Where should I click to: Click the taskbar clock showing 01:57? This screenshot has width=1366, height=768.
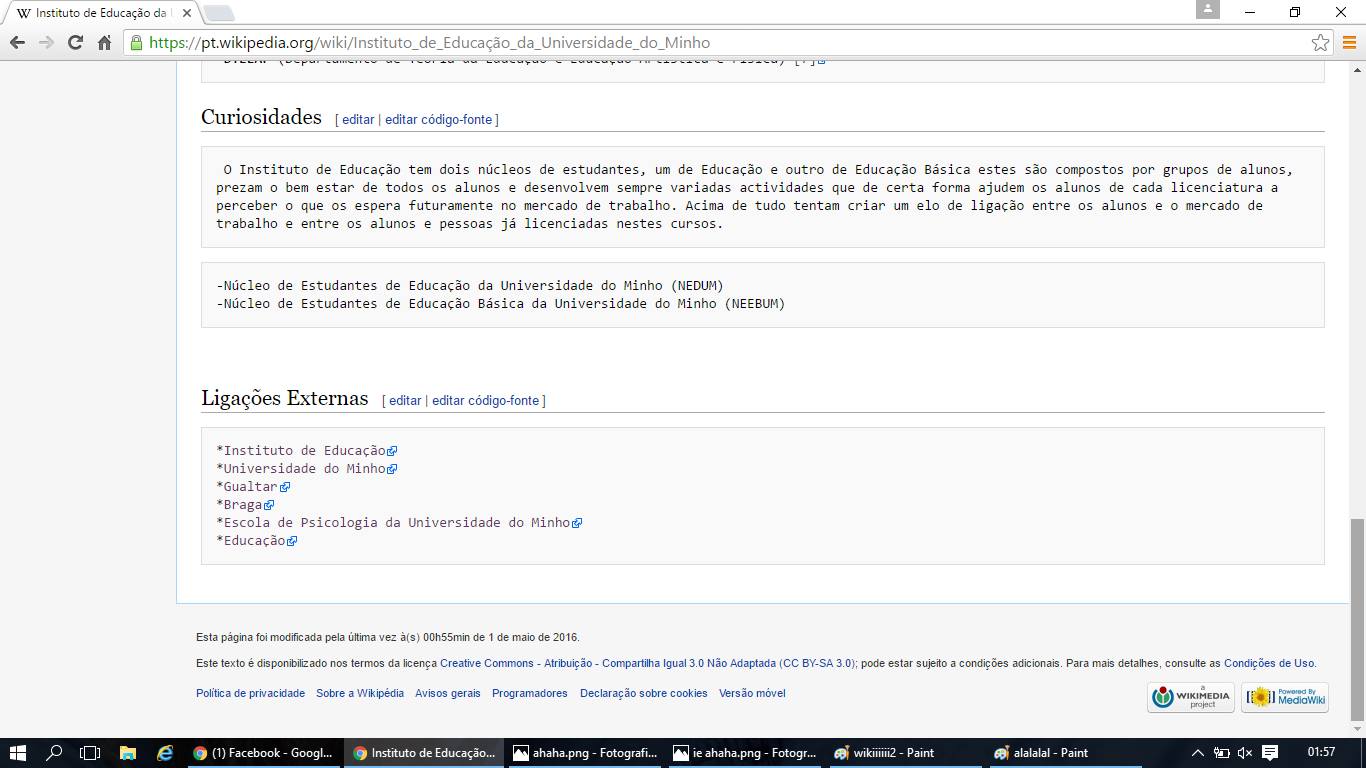(1321, 753)
